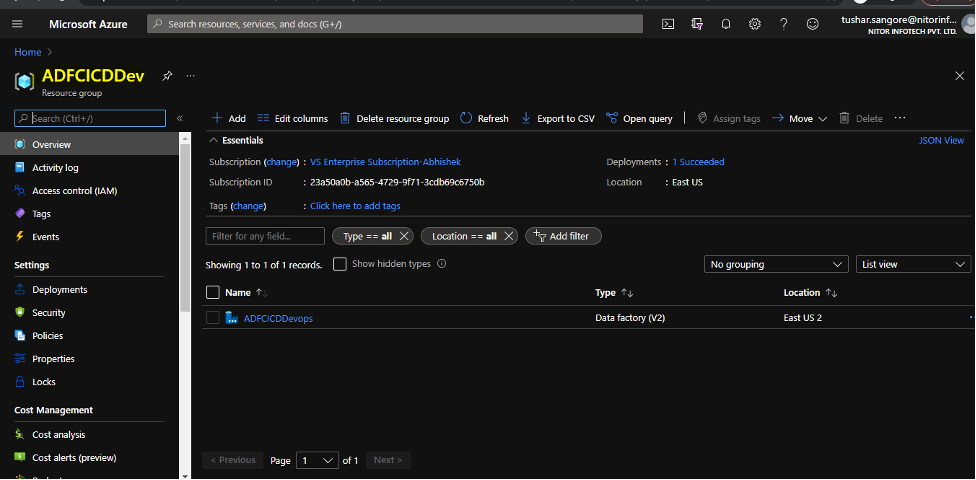Open ADFCICDDevops resource link

point(278,318)
